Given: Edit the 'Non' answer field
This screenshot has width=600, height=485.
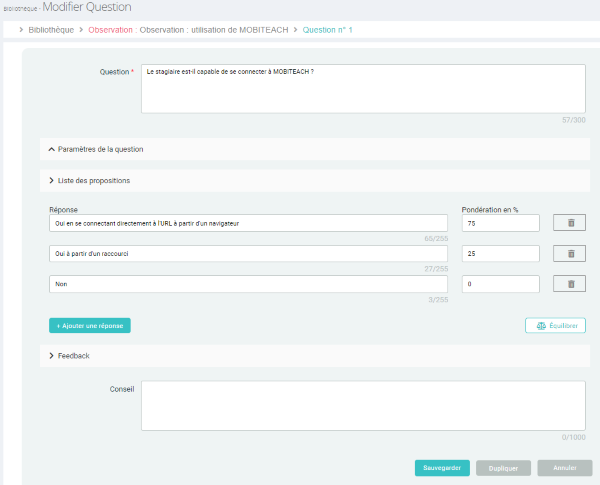Looking at the screenshot, I should point(248,284).
